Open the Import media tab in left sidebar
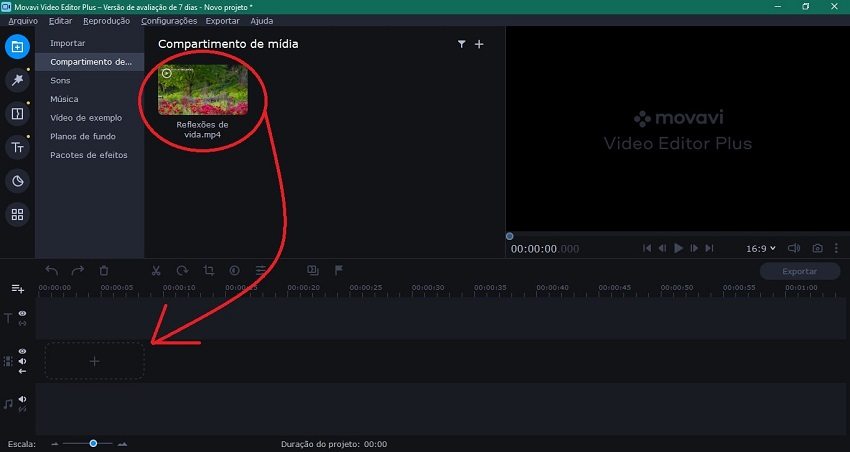Image resolution: width=850 pixels, height=452 pixels. [x=17, y=47]
